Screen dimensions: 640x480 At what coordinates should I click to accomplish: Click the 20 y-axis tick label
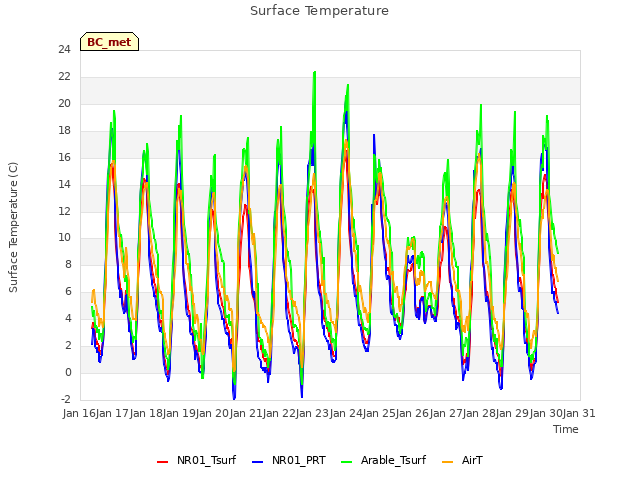pyautogui.click(x=64, y=104)
